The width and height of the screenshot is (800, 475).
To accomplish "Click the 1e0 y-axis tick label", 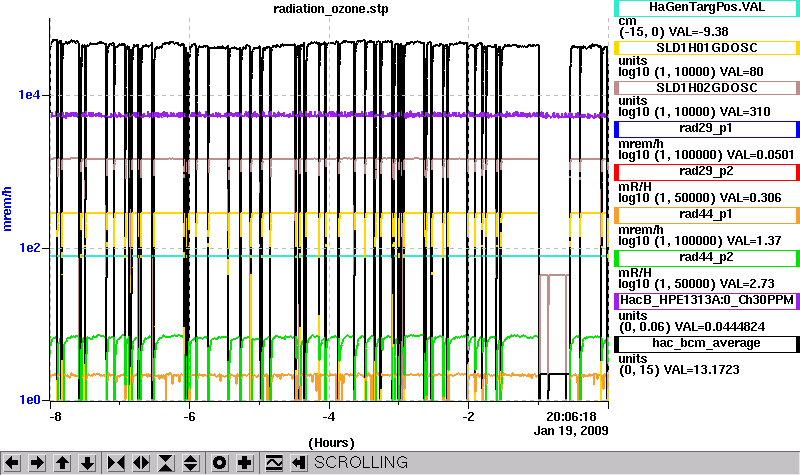I will pos(29,399).
